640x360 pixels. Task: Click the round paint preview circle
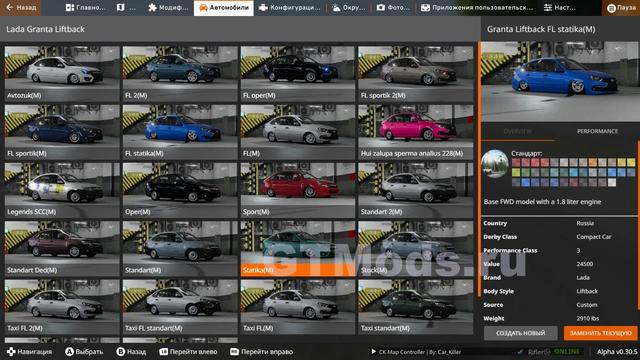tap(495, 164)
